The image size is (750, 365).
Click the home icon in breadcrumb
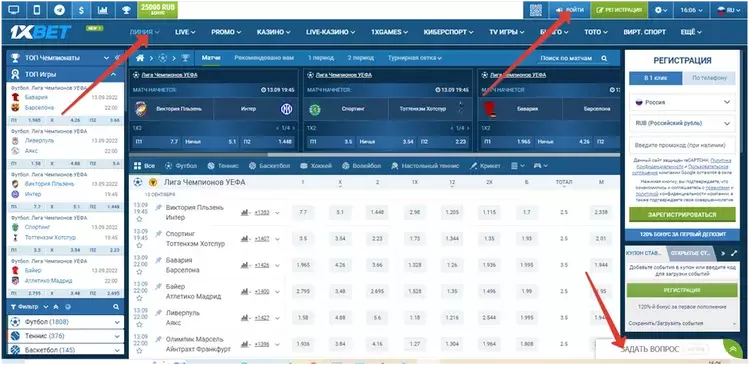(x=140, y=58)
